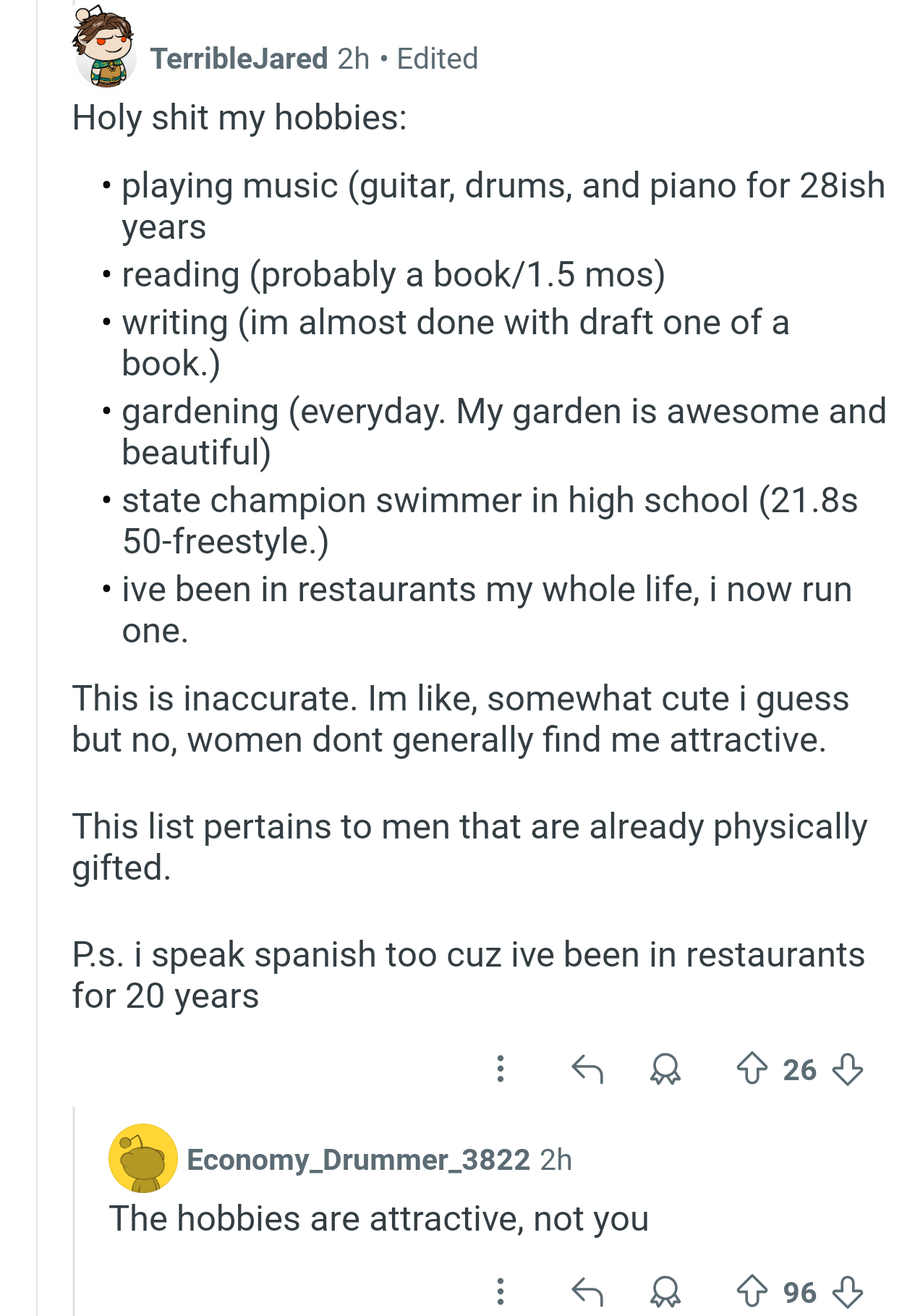Tap 'The hobbies are attractive, not you' text
The image size is (915, 1316).
tap(378, 1218)
